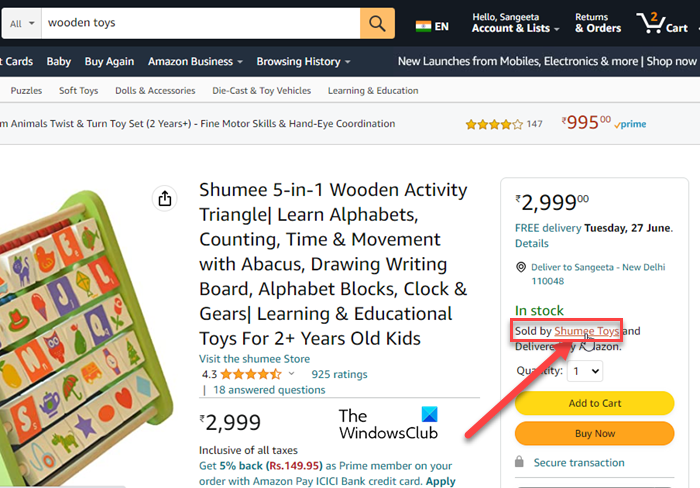The width and height of the screenshot is (700, 488).
Task: Click the search field containing wooden toys
Action: [200, 23]
